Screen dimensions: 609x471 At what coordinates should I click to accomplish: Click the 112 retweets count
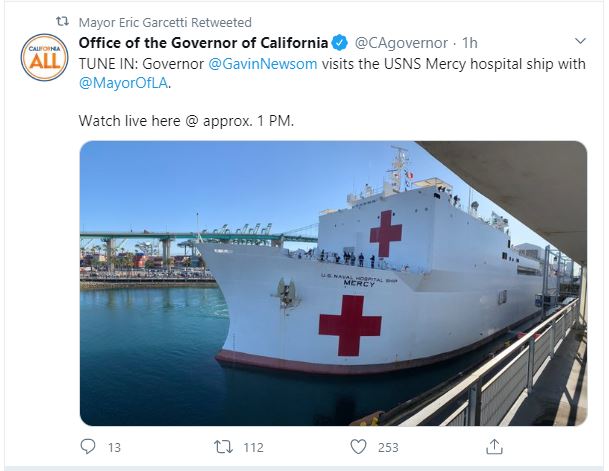click(254, 448)
